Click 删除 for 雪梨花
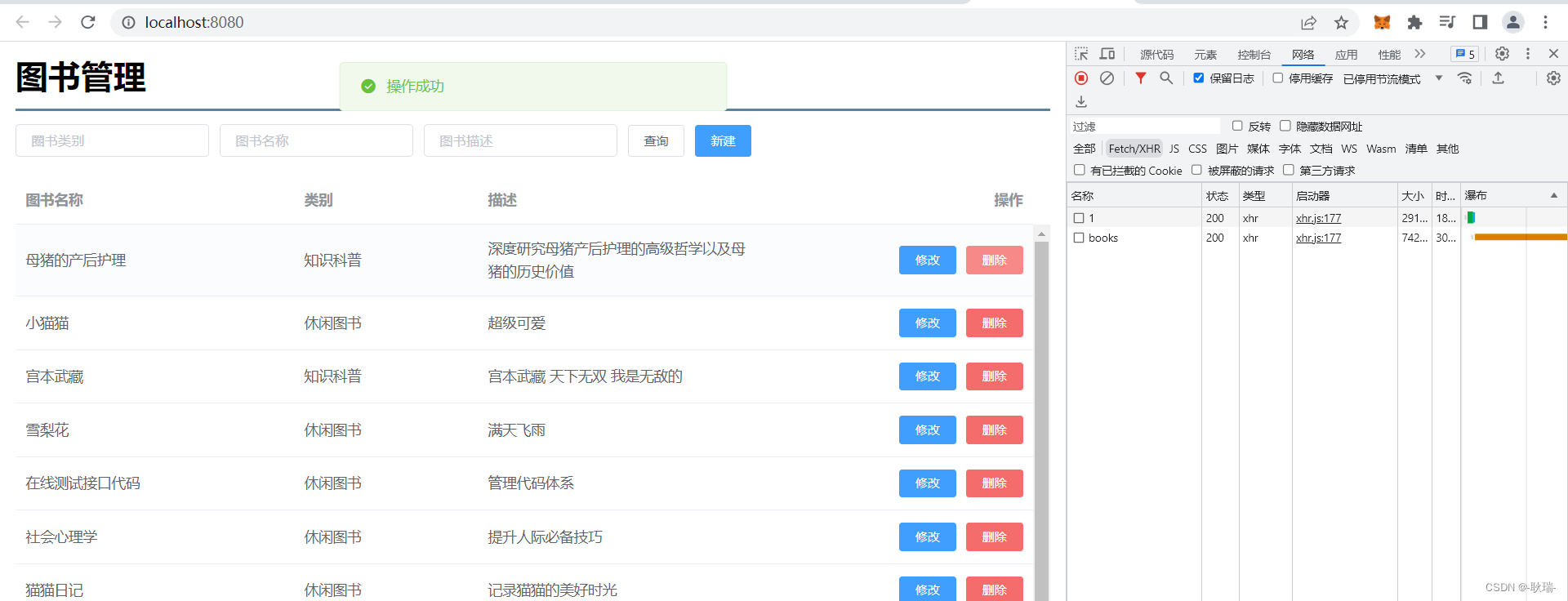Image resolution: width=1568 pixels, height=601 pixels. 994,430
